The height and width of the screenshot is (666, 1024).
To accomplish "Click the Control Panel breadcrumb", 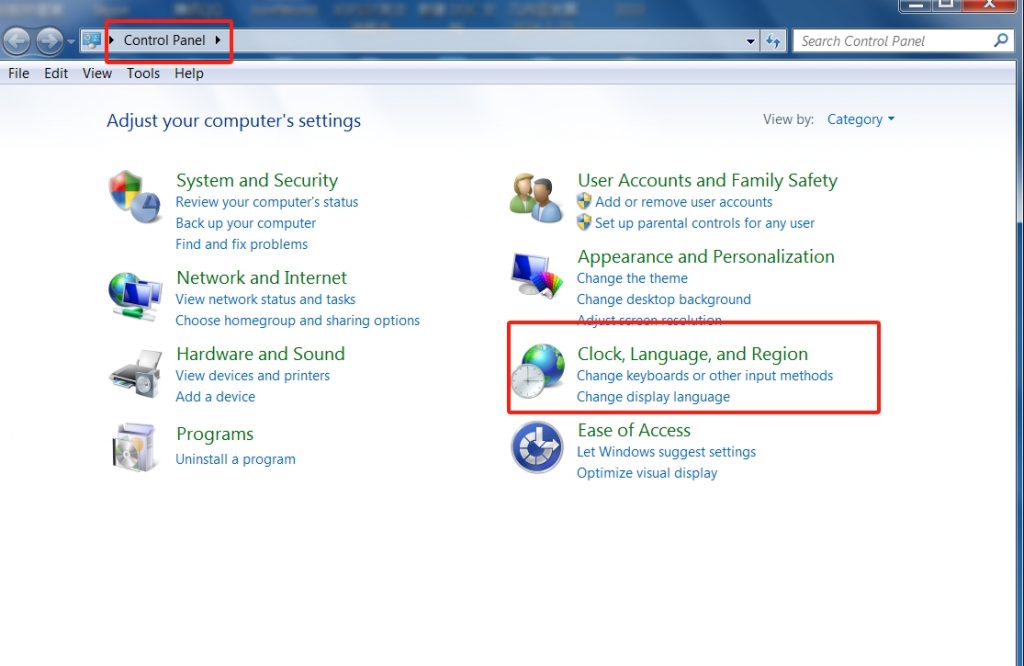I will click(x=165, y=40).
